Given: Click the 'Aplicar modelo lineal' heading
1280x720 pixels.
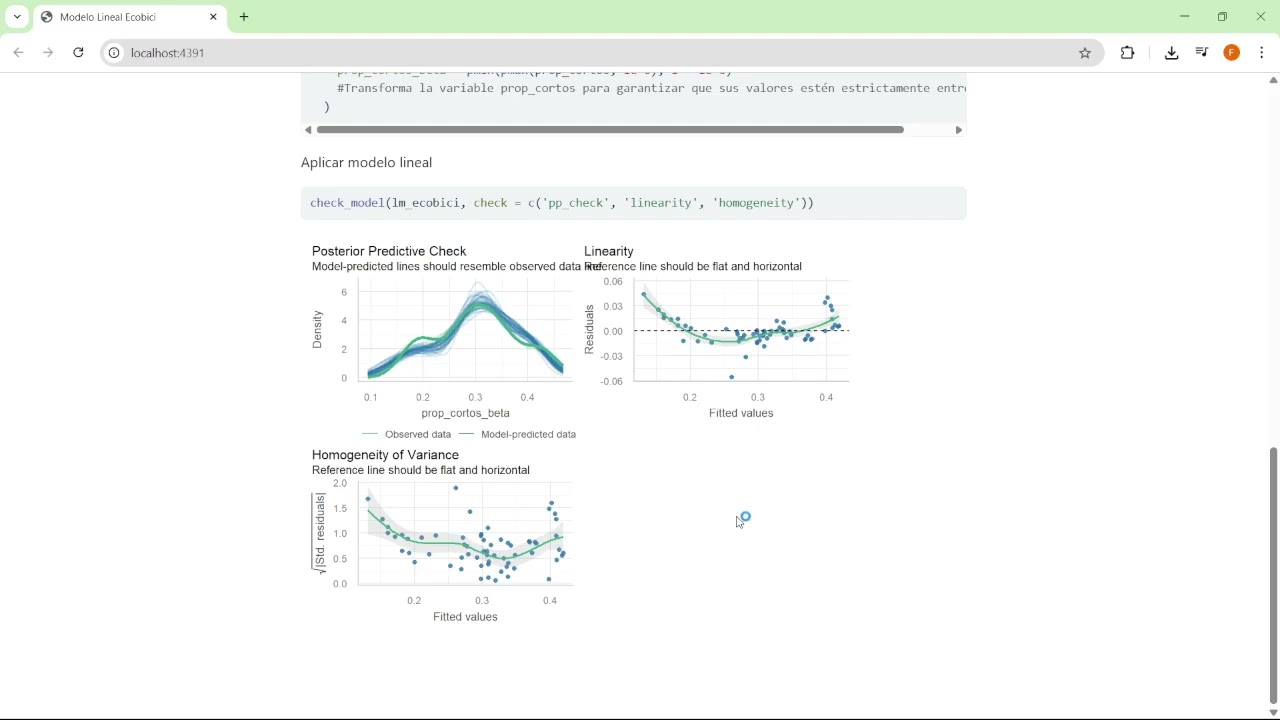Looking at the screenshot, I should [x=367, y=163].
